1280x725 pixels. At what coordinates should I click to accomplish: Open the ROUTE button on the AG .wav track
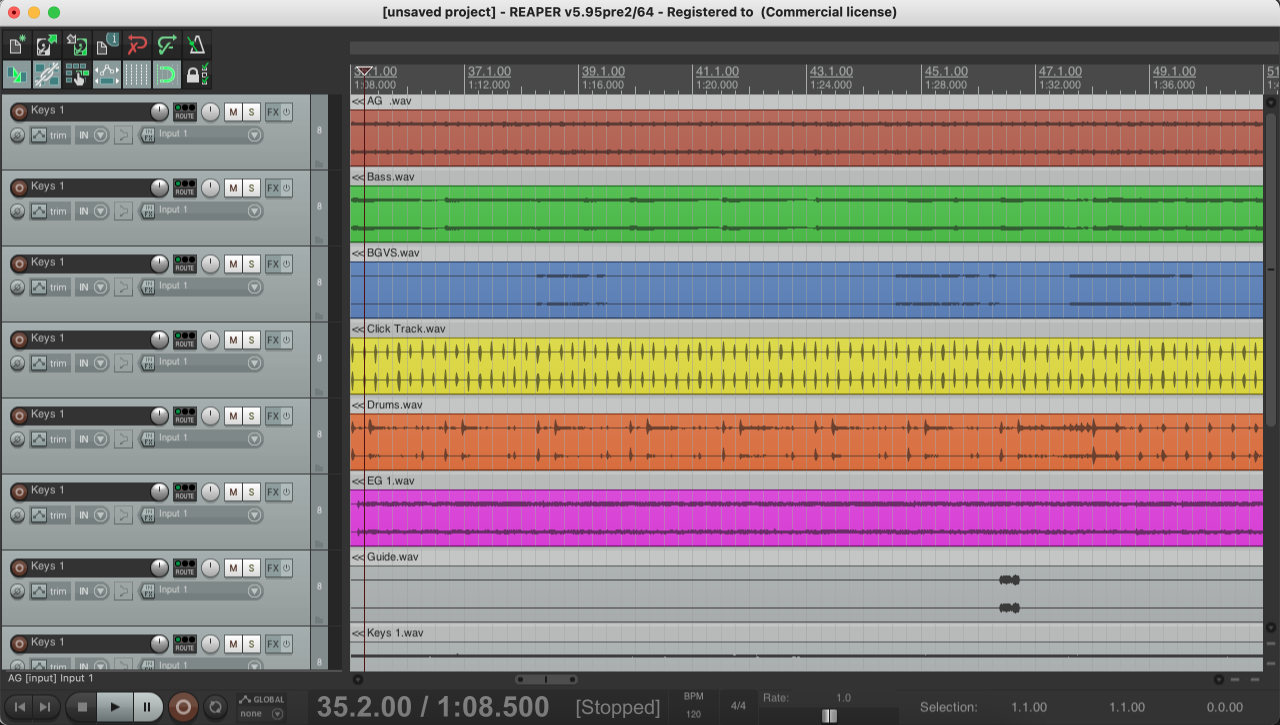[x=185, y=111]
